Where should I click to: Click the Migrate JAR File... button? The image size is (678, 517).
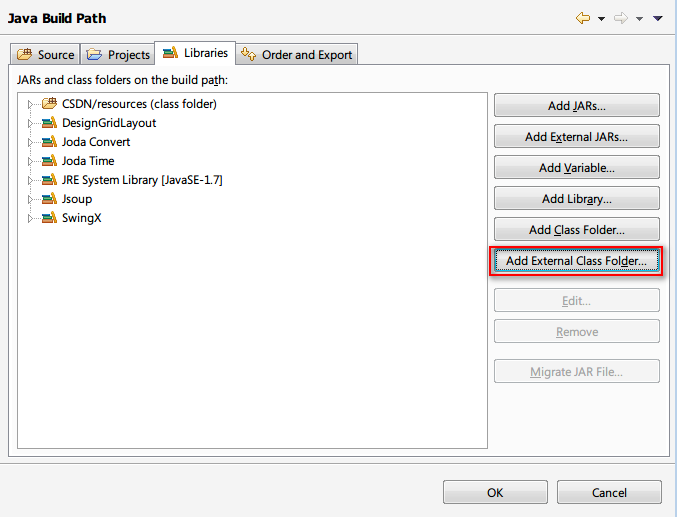[x=577, y=371]
